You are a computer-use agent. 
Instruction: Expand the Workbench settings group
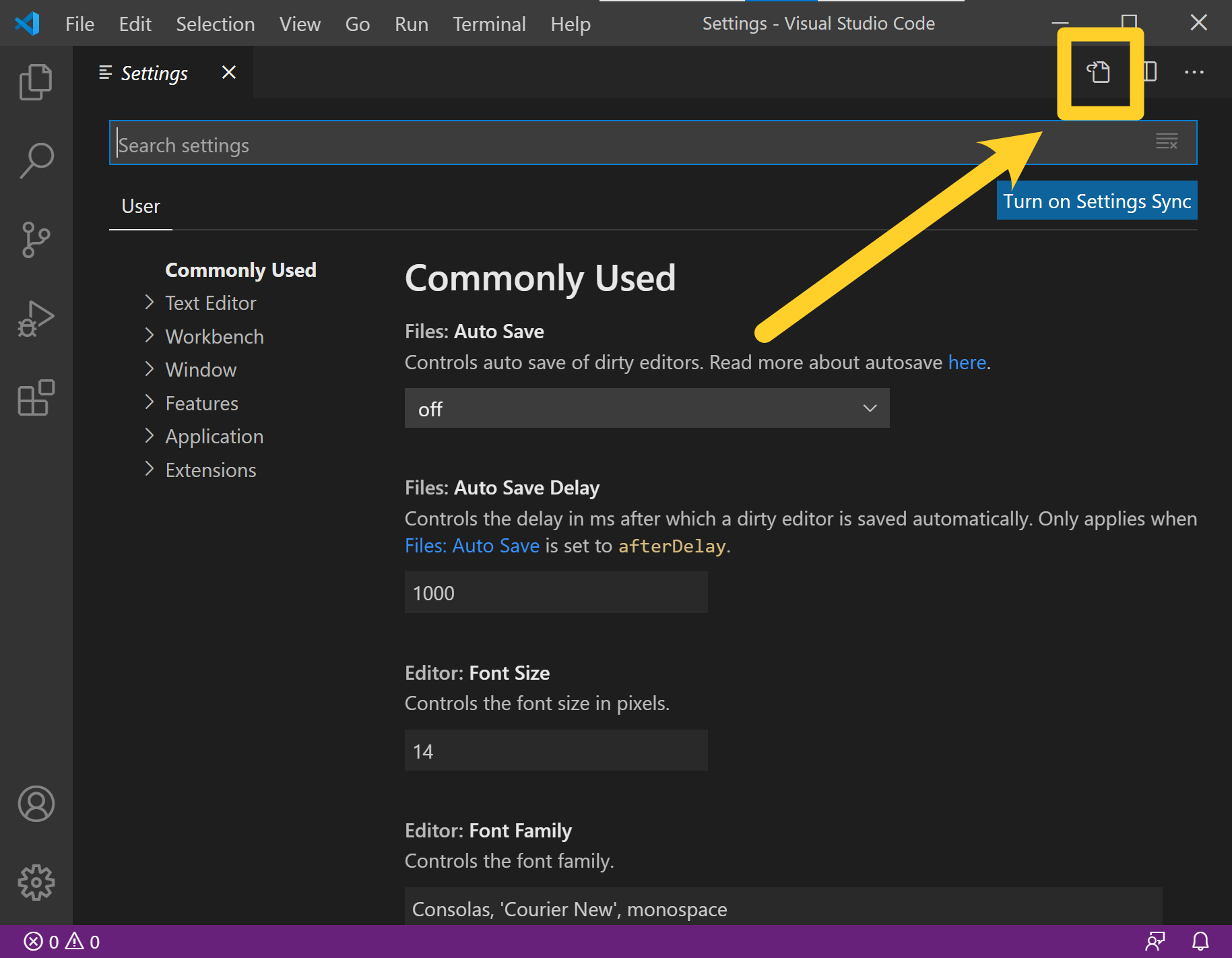tap(150, 336)
